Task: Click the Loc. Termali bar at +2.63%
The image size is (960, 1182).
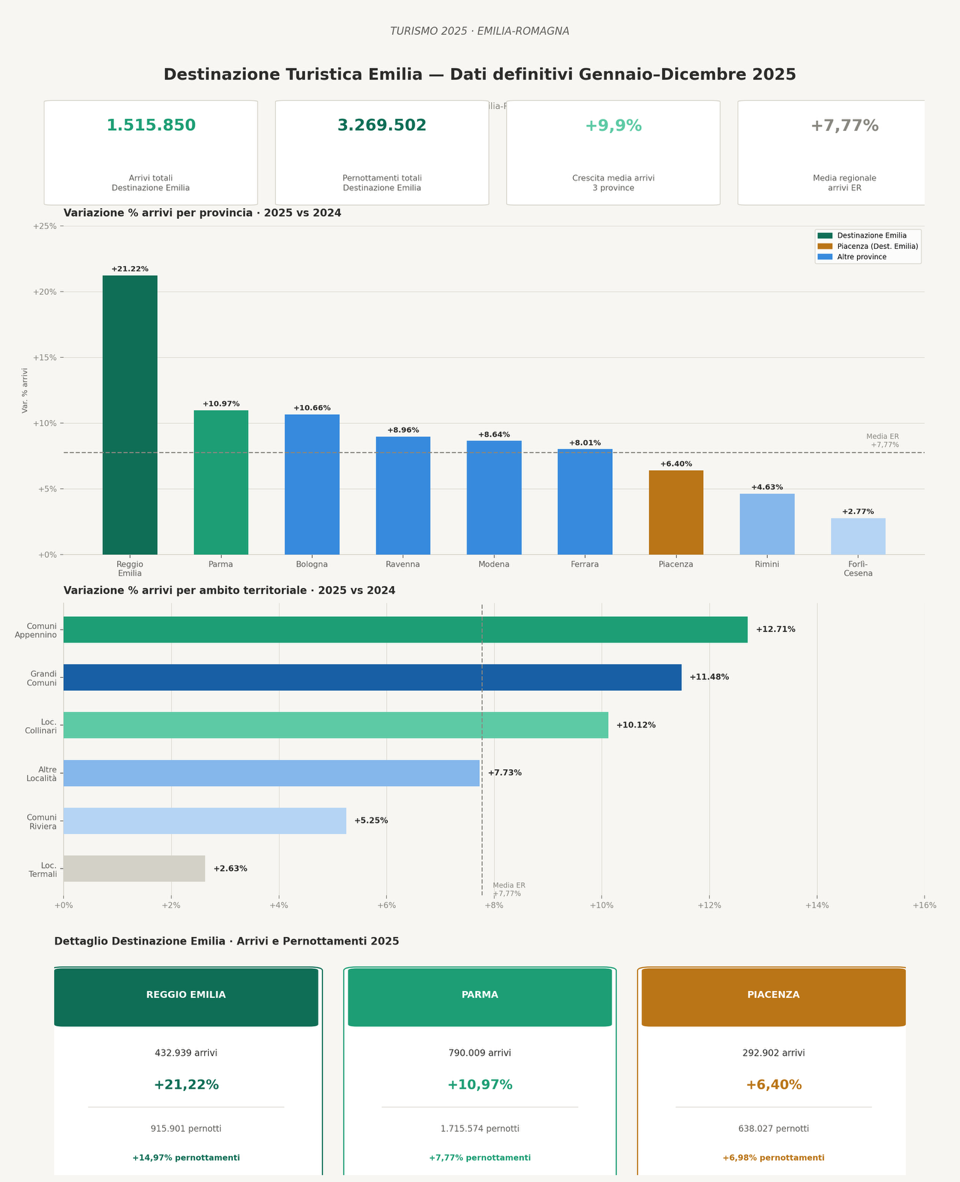Action: (134, 869)
